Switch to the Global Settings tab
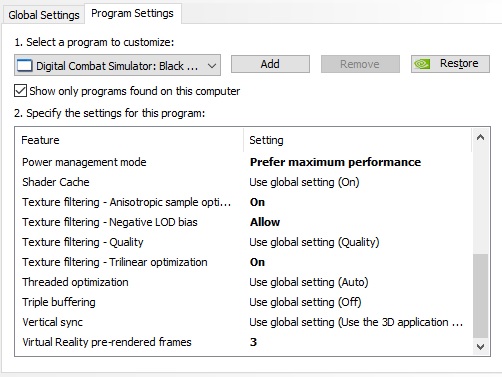The width and height of the screenshot is (502, 377). point(44,15)
